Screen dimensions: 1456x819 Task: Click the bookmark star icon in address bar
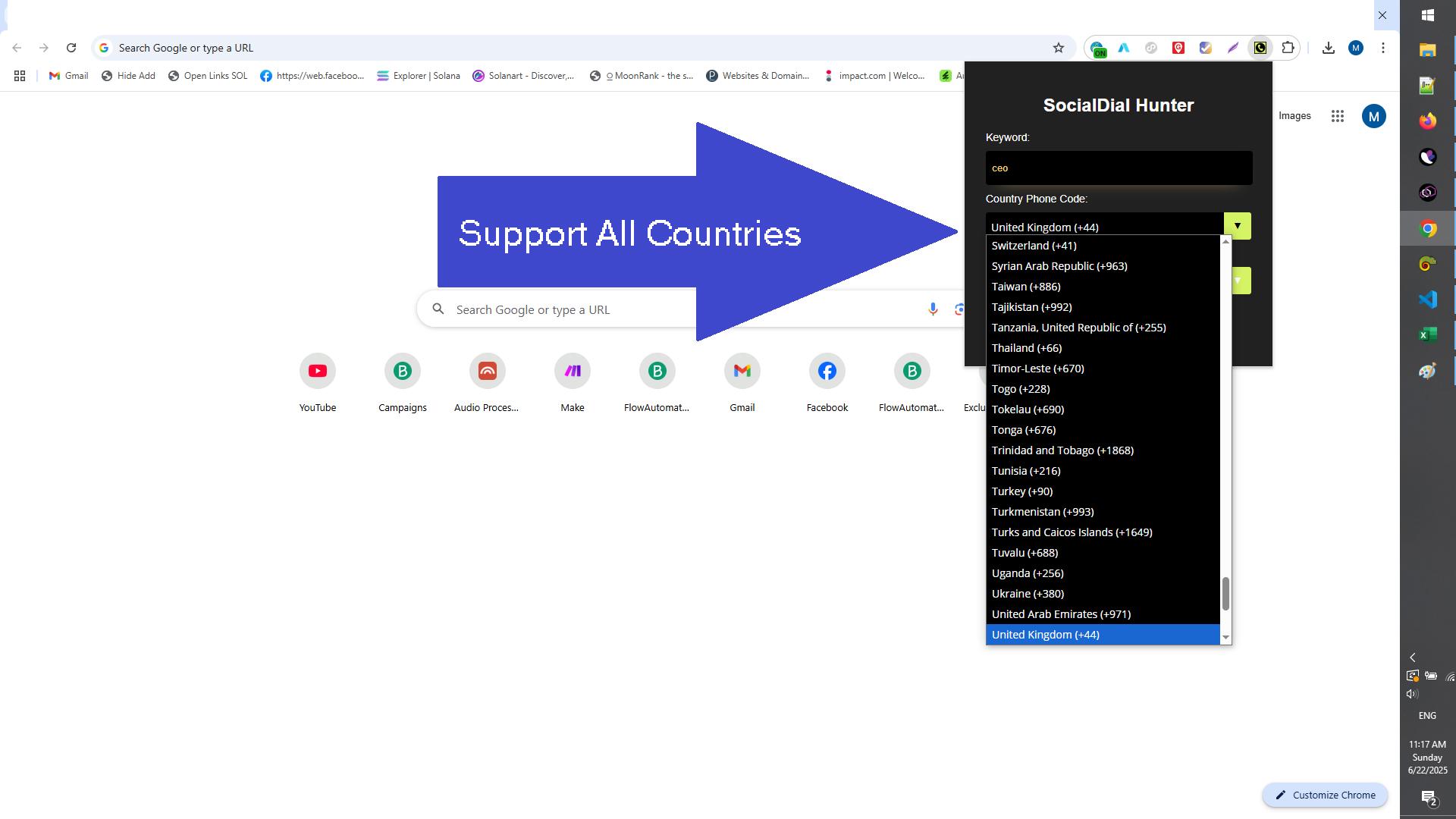tap(1058, 48)
